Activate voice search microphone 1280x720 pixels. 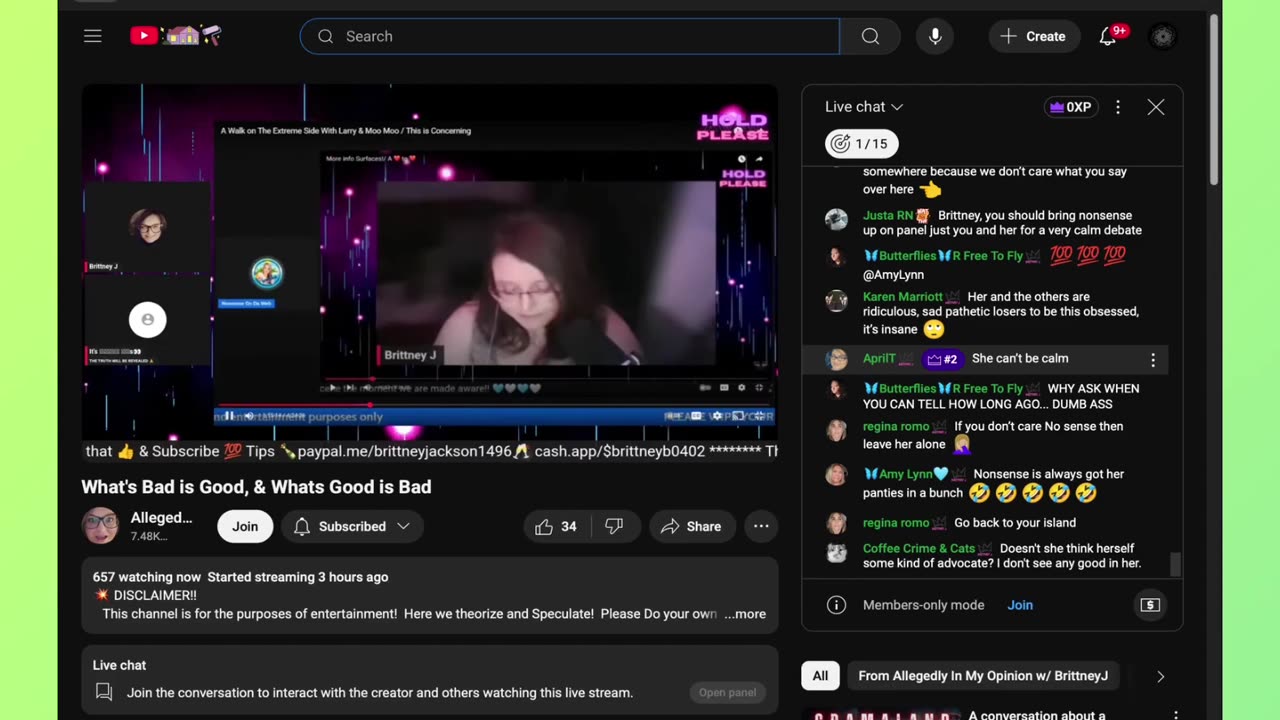click(x=935, y=36)
